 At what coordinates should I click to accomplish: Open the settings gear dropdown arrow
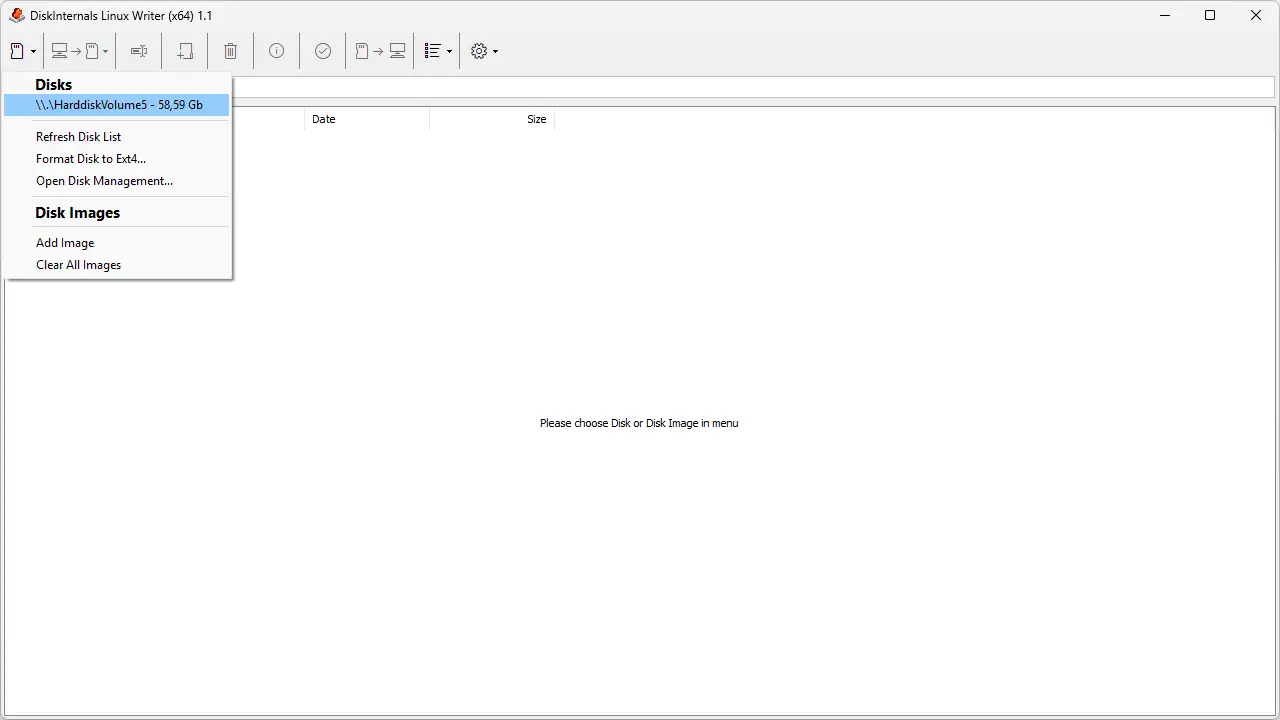(x=495, y=51)
